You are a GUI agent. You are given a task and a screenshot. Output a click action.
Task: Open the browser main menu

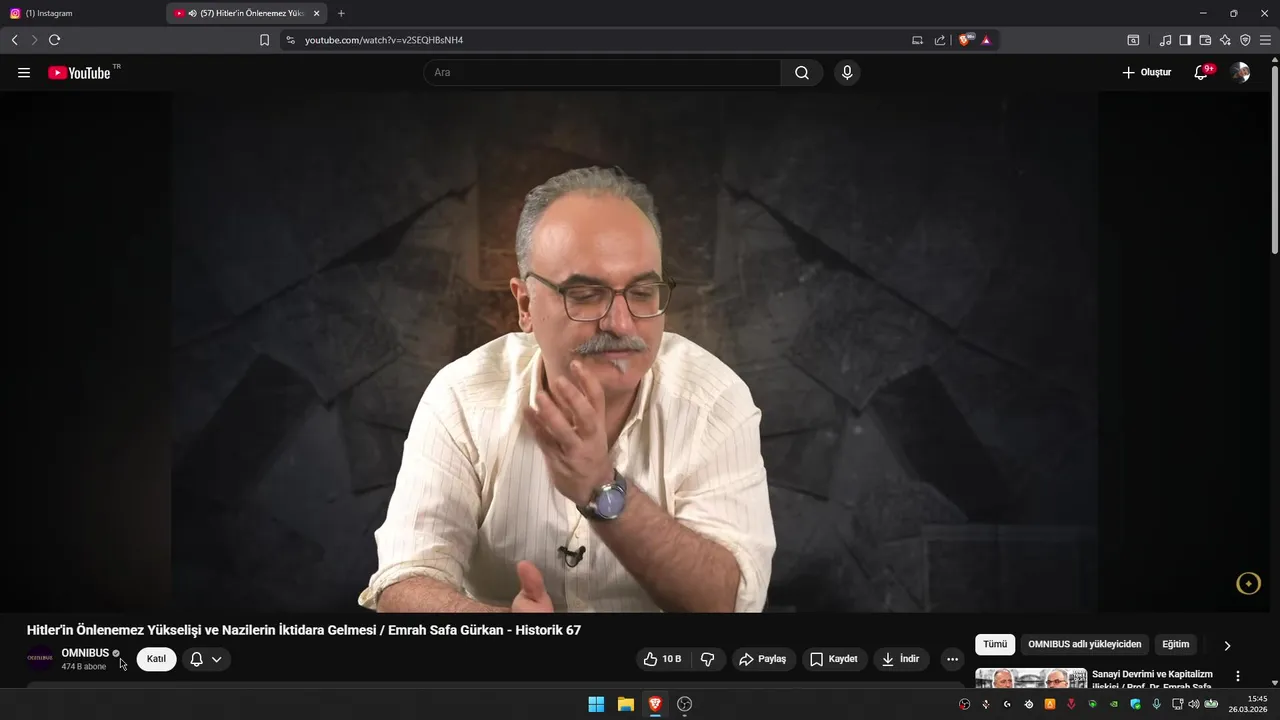[x=1265, y=40]
